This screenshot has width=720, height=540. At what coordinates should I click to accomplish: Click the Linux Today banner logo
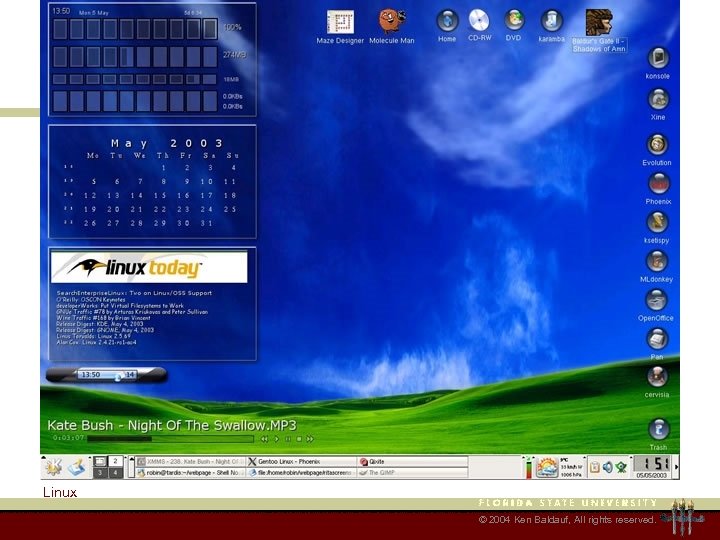[149, 267]
